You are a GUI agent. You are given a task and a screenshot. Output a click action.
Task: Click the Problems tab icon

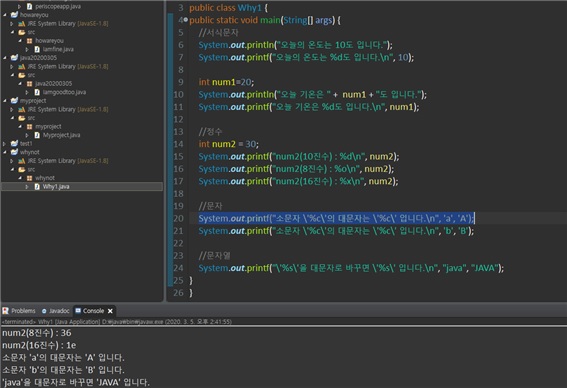click(x=5, y=311)
